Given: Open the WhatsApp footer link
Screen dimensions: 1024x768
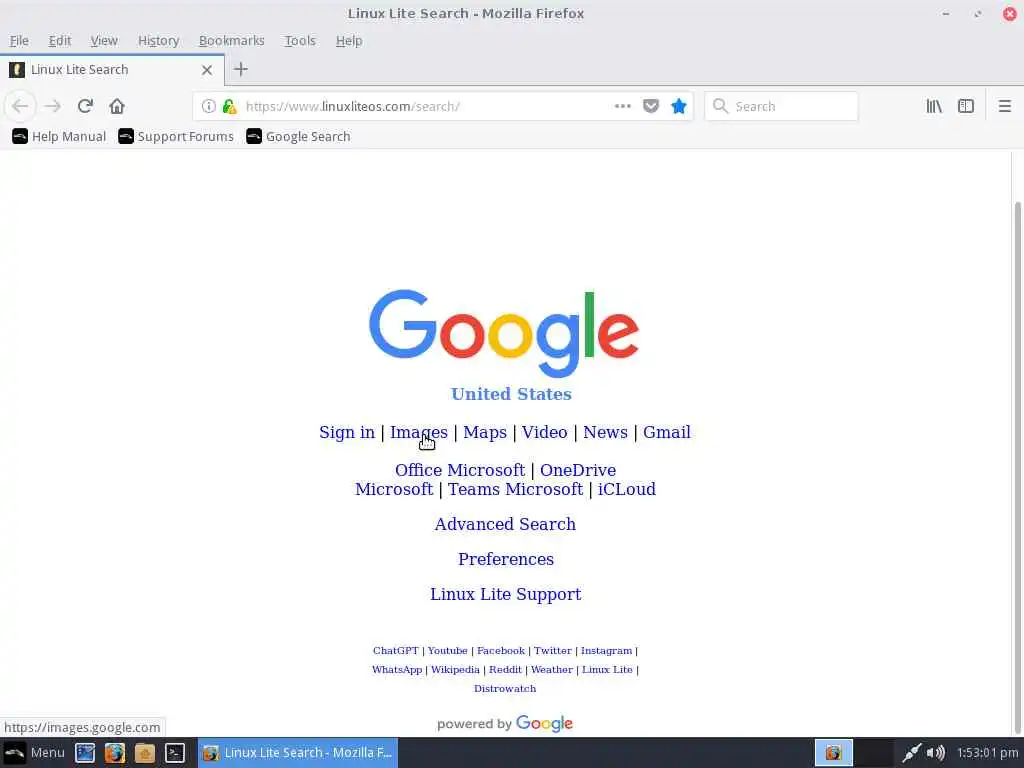Looking at the screenshot, I should [397, 669].
